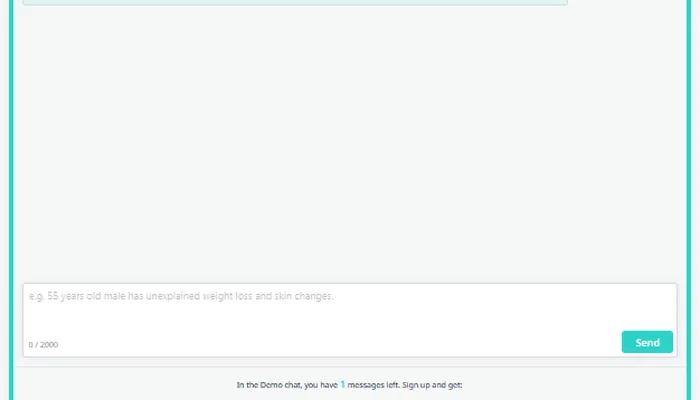Click the teal Send button

pyautogui.click(x=647, y=342)
